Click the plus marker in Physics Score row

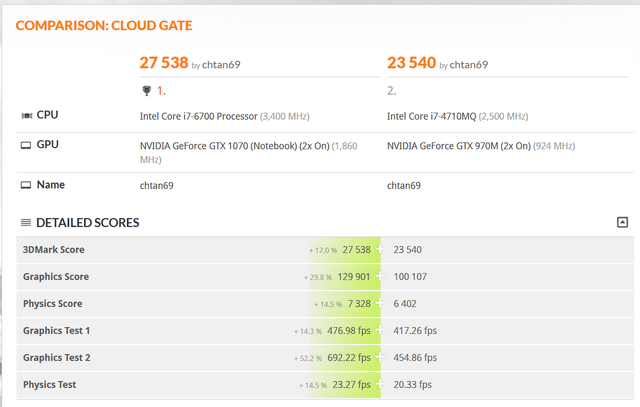tap(380, 304)
